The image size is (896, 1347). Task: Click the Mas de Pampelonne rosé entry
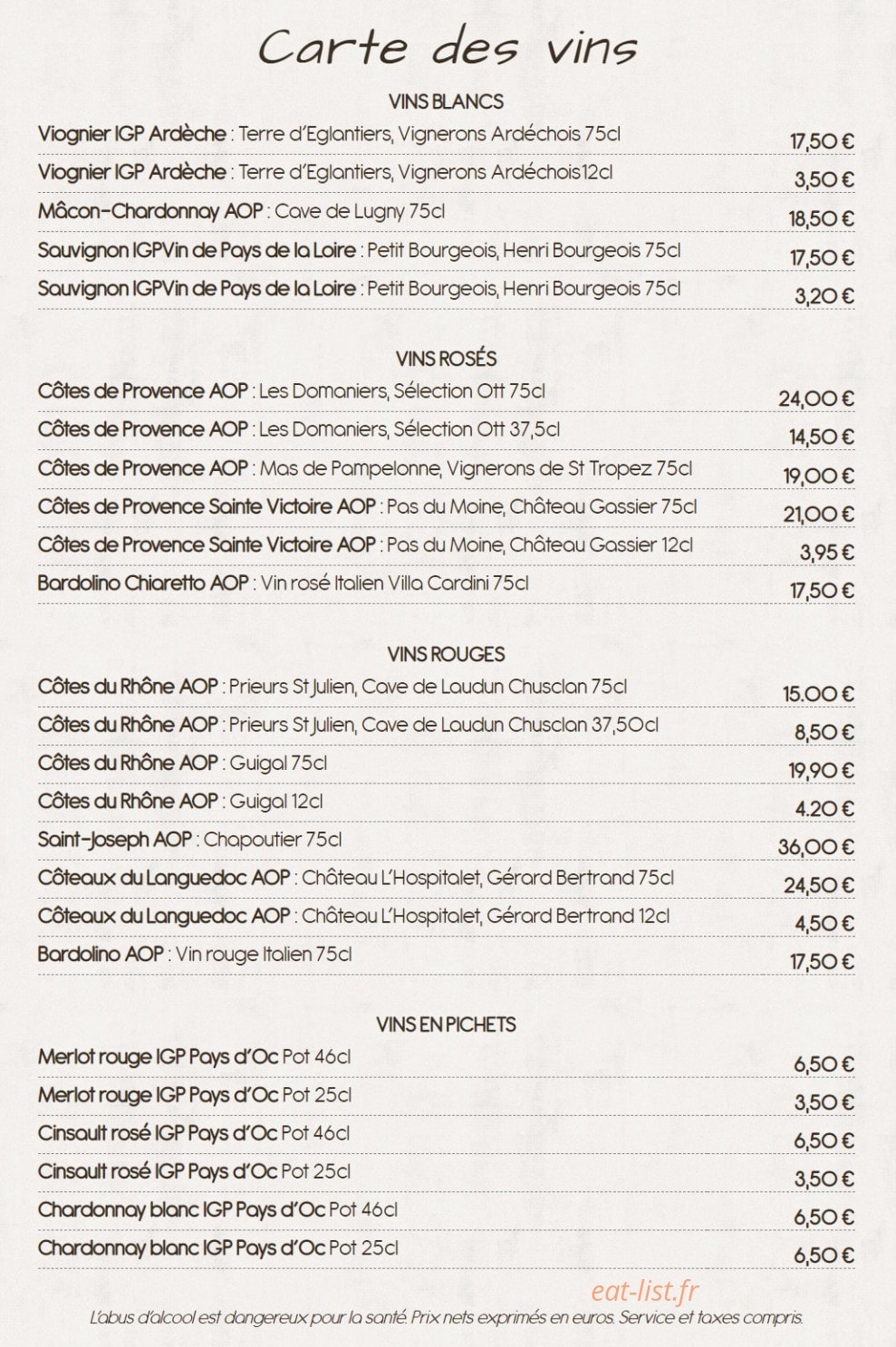(x=365, y=468)
